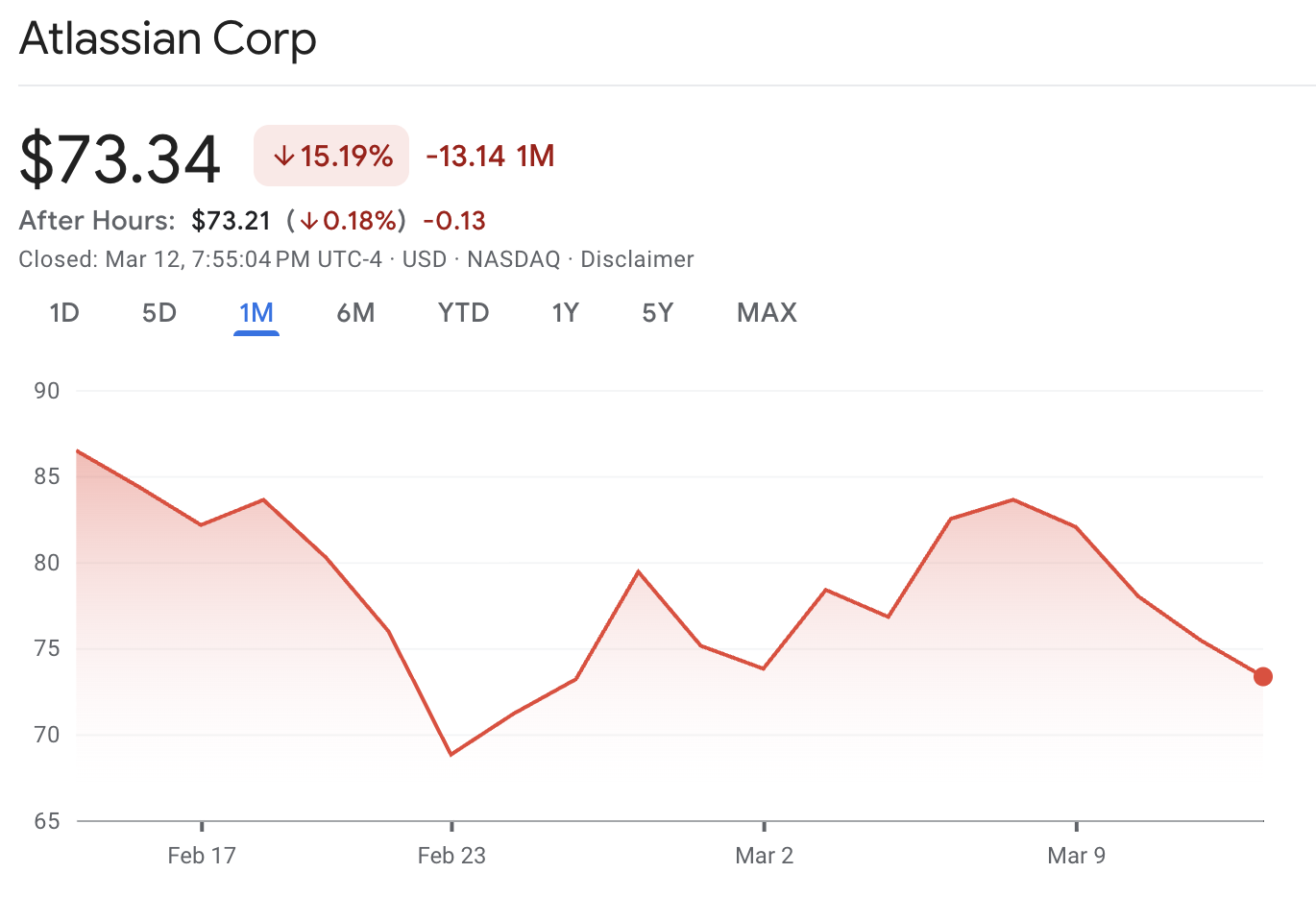1316x897 pixels.
Task: Click the down arrow percentage badge
Action: [331, 156]
